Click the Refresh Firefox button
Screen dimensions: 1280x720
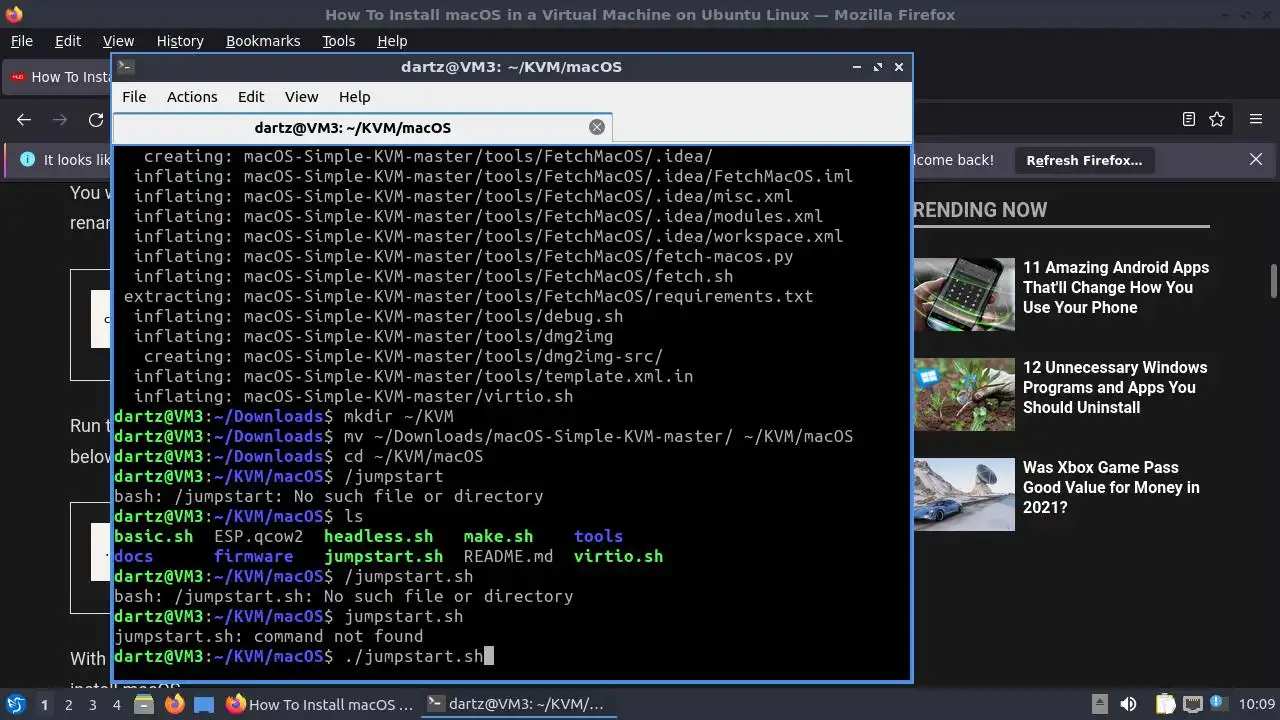1084,160
